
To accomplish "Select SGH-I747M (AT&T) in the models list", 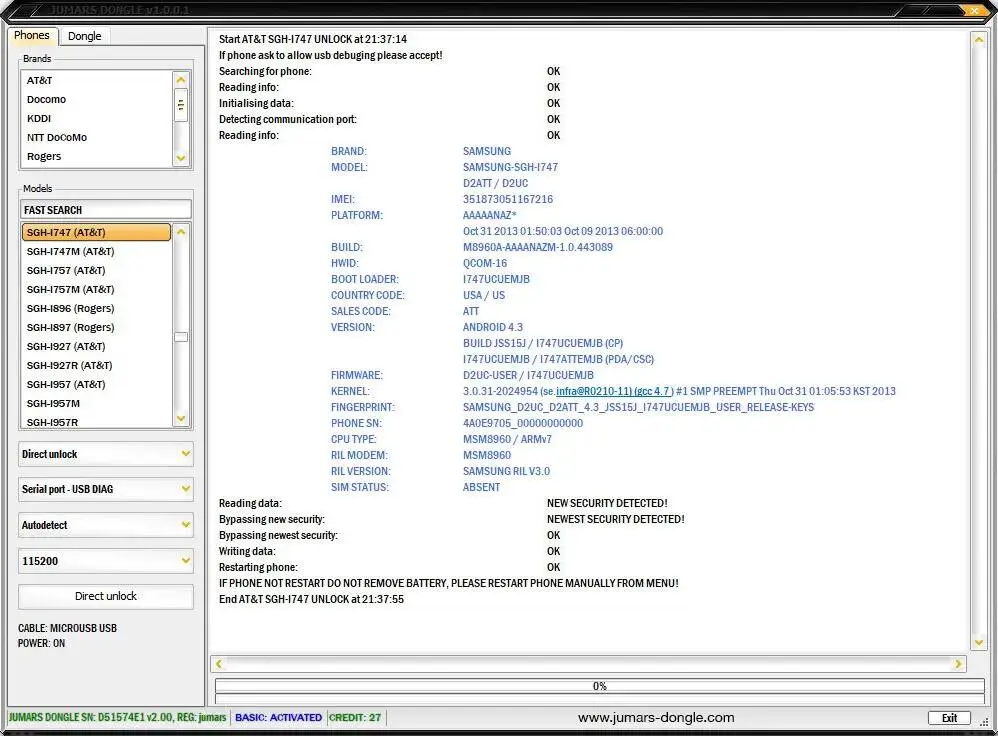I will pyautogui.click(x=71, y=251).
